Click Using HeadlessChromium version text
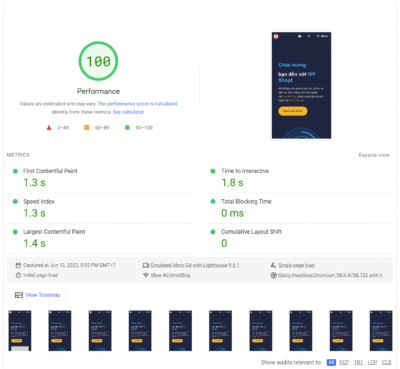400x369 pixels. click(x=330, y=275)
